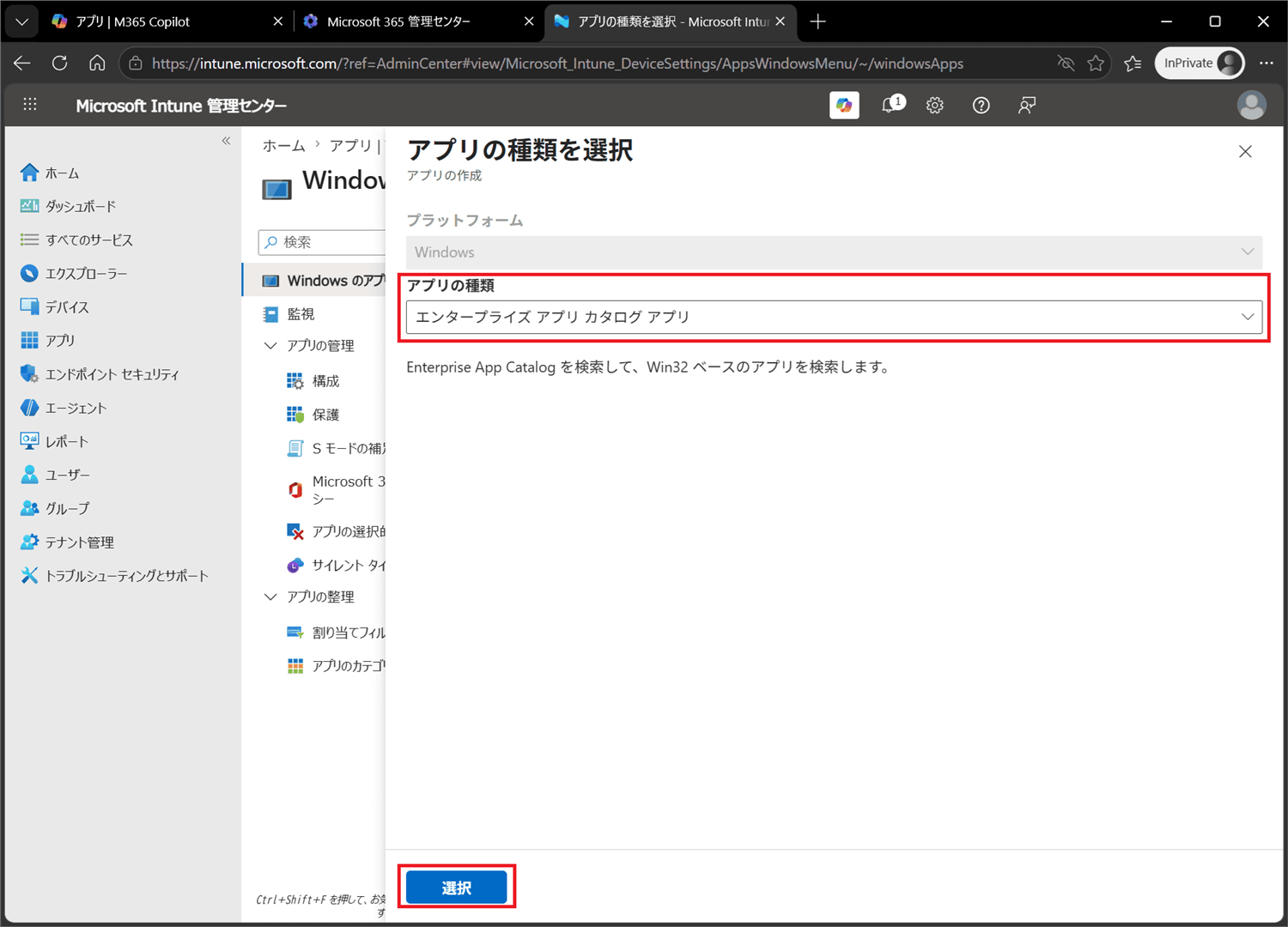
Task: Close the M365 Copilot browser tab
Action: click(x=278, y=21)
